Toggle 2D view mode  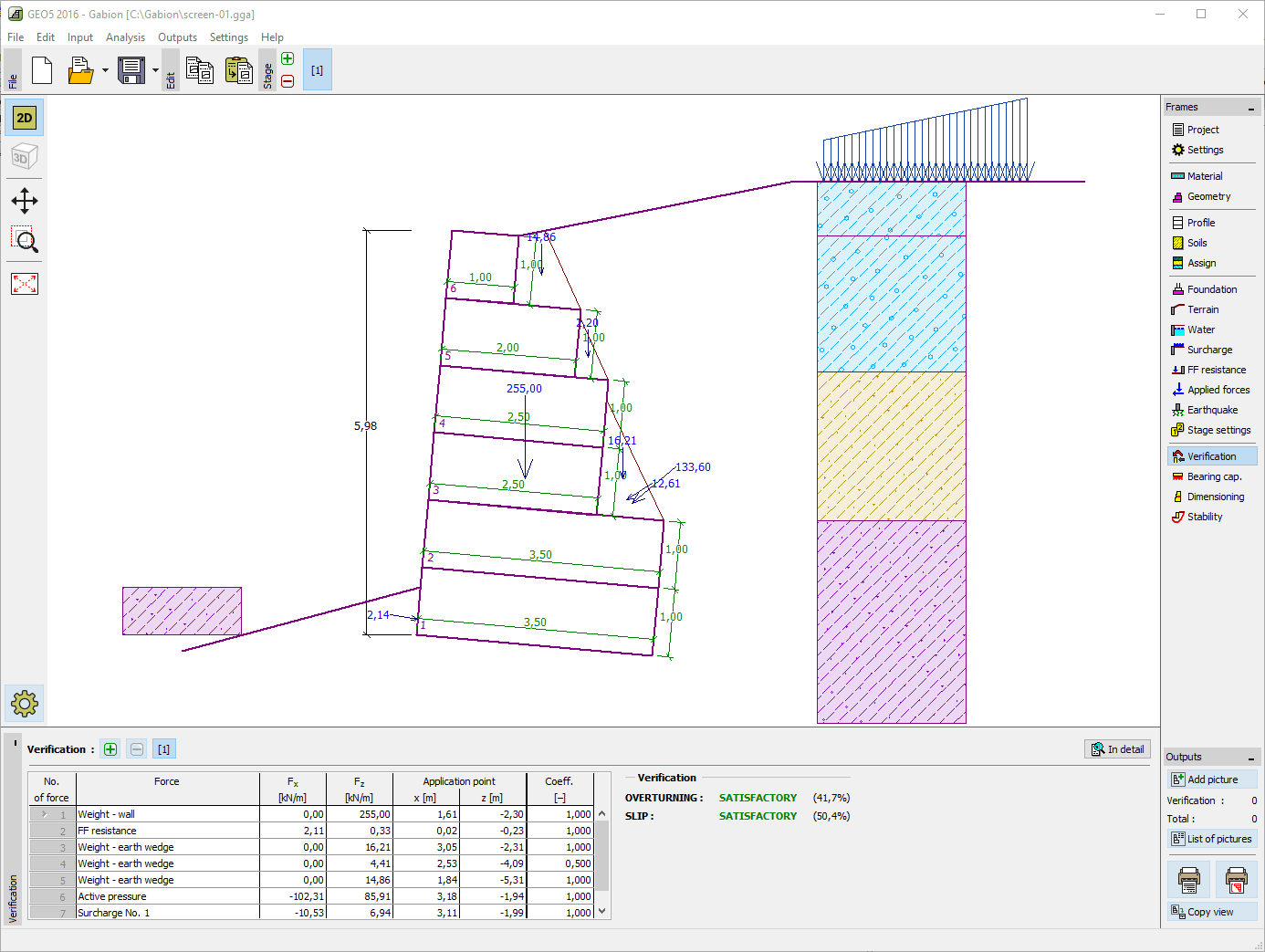[24, 117]
